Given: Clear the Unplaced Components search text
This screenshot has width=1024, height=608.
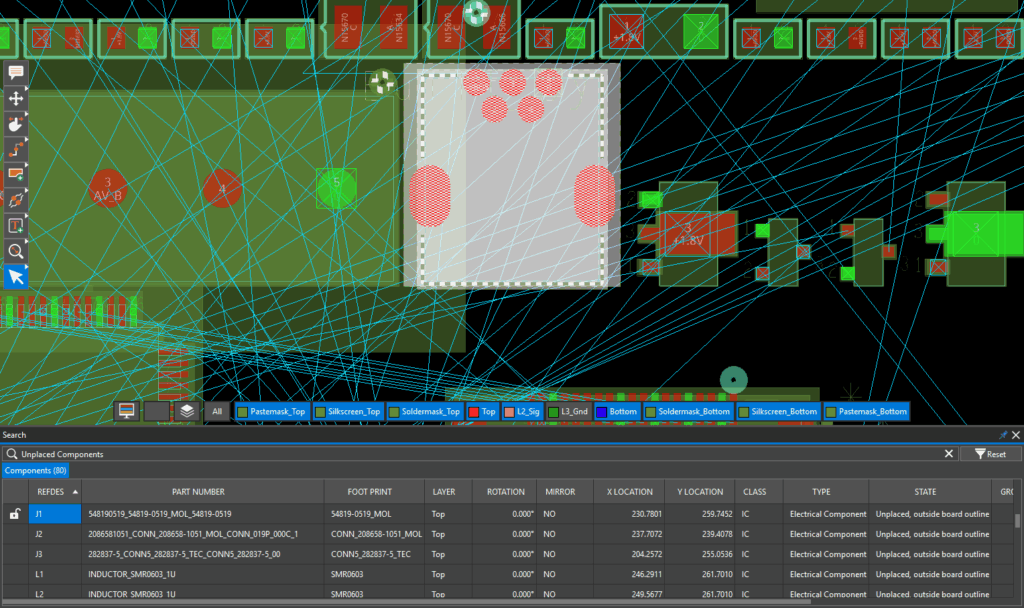Looking at the screenshot, I should (x=948, y=453).
